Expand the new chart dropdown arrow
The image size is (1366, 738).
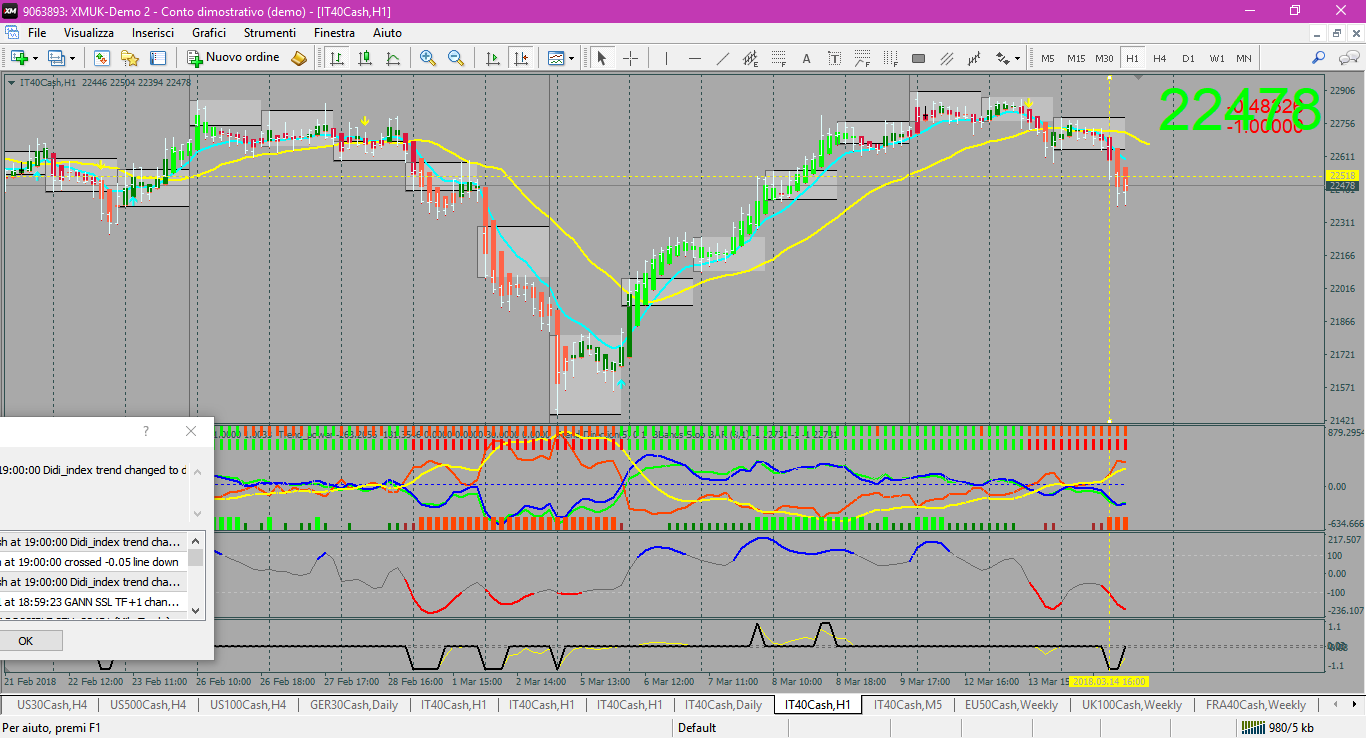[x=36, y=58]
